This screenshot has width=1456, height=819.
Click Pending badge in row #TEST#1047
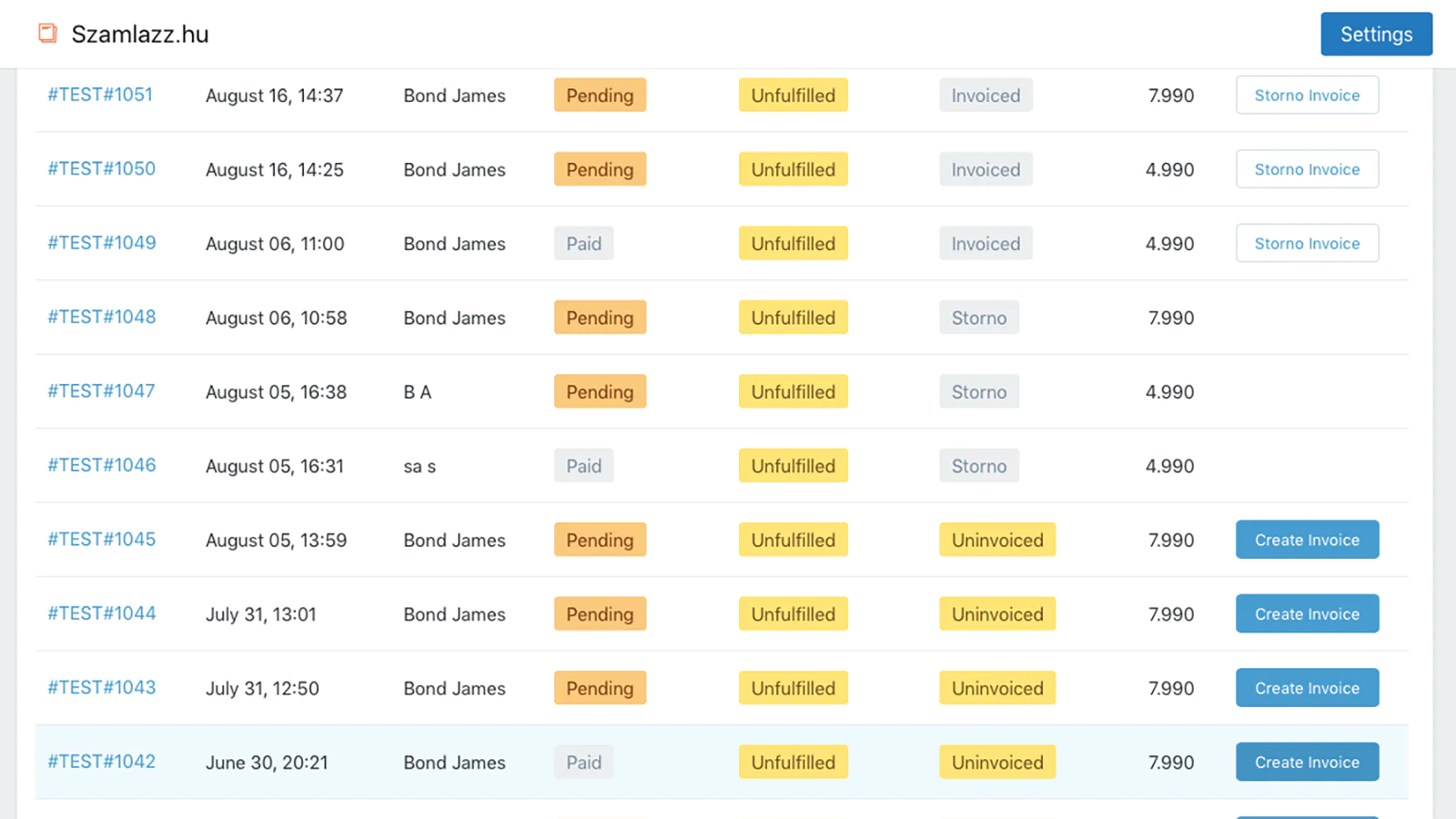[x=600, y=391]
